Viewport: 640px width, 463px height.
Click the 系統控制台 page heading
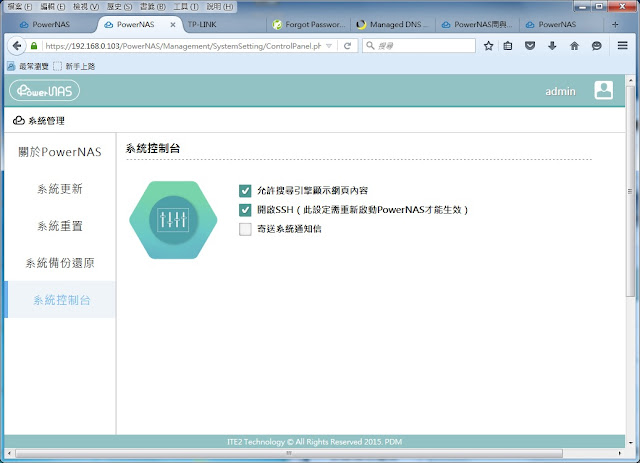tap(153, 148)
